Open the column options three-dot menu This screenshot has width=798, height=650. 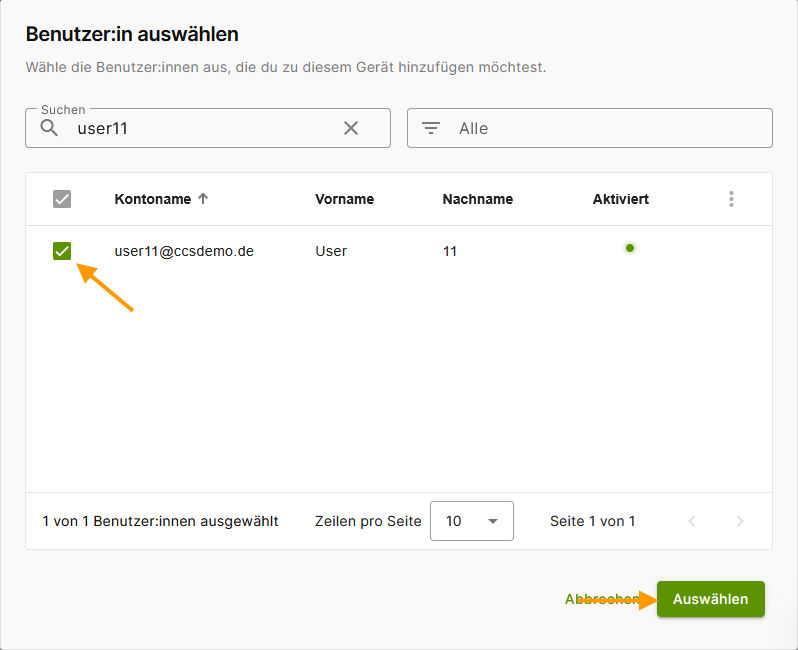point(731,199)
